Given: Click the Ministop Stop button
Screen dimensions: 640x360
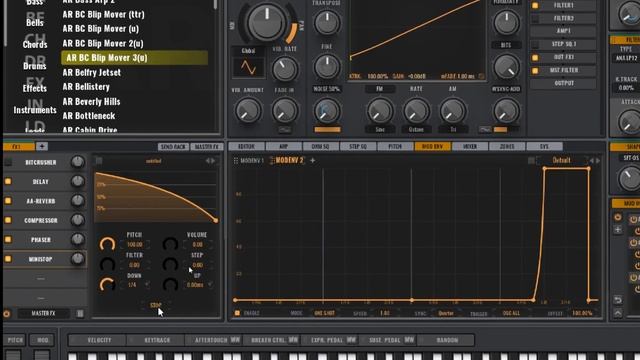Looking at the screenshot, I should tap(156, 305).
